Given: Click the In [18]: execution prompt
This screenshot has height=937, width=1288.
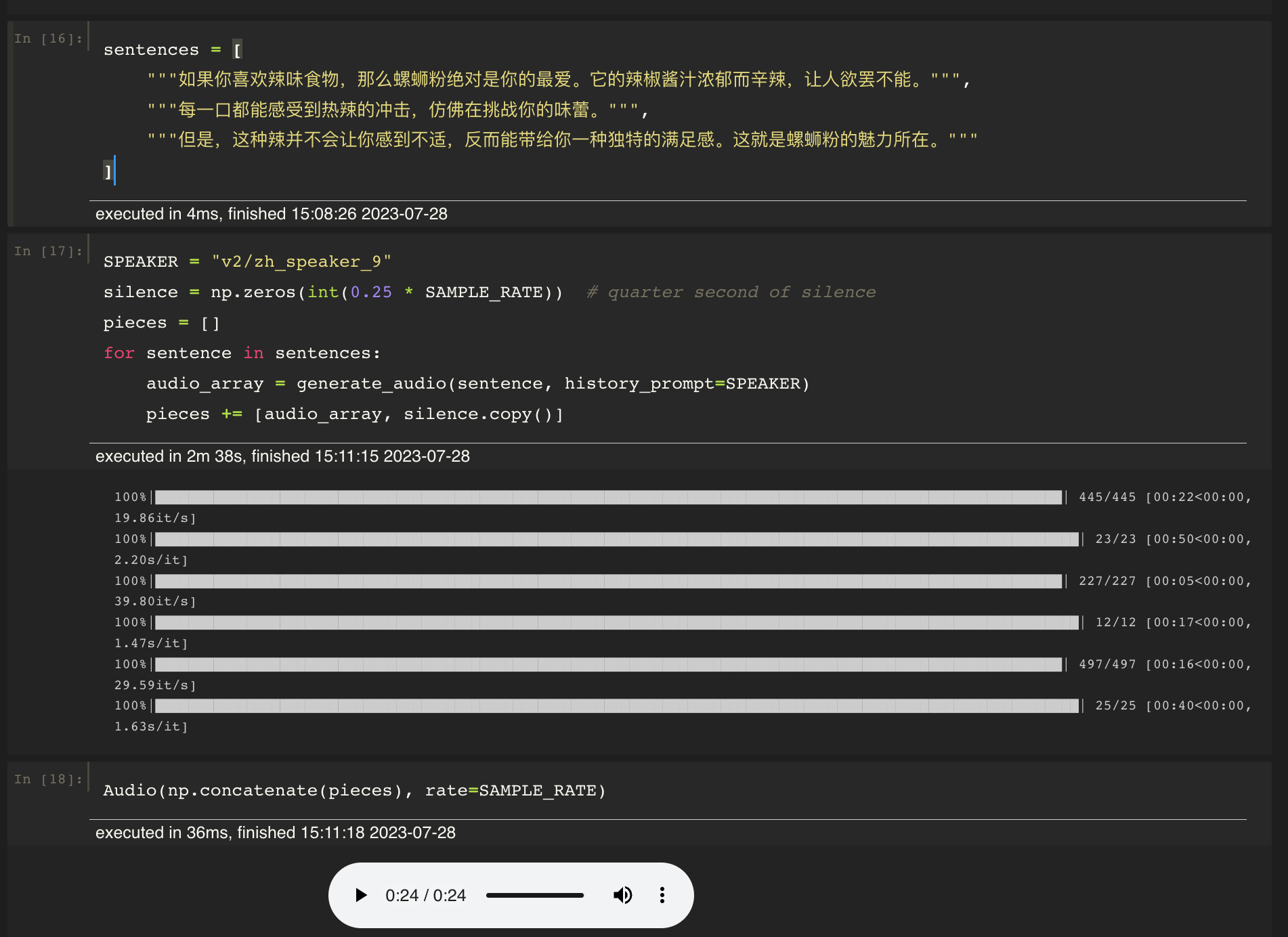Looking at the screenshot, I should coord(47,779).
